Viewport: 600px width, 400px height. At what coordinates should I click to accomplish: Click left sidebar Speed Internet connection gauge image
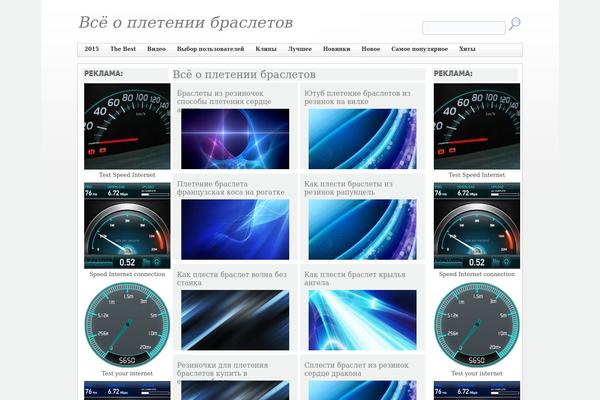(127, 226)
